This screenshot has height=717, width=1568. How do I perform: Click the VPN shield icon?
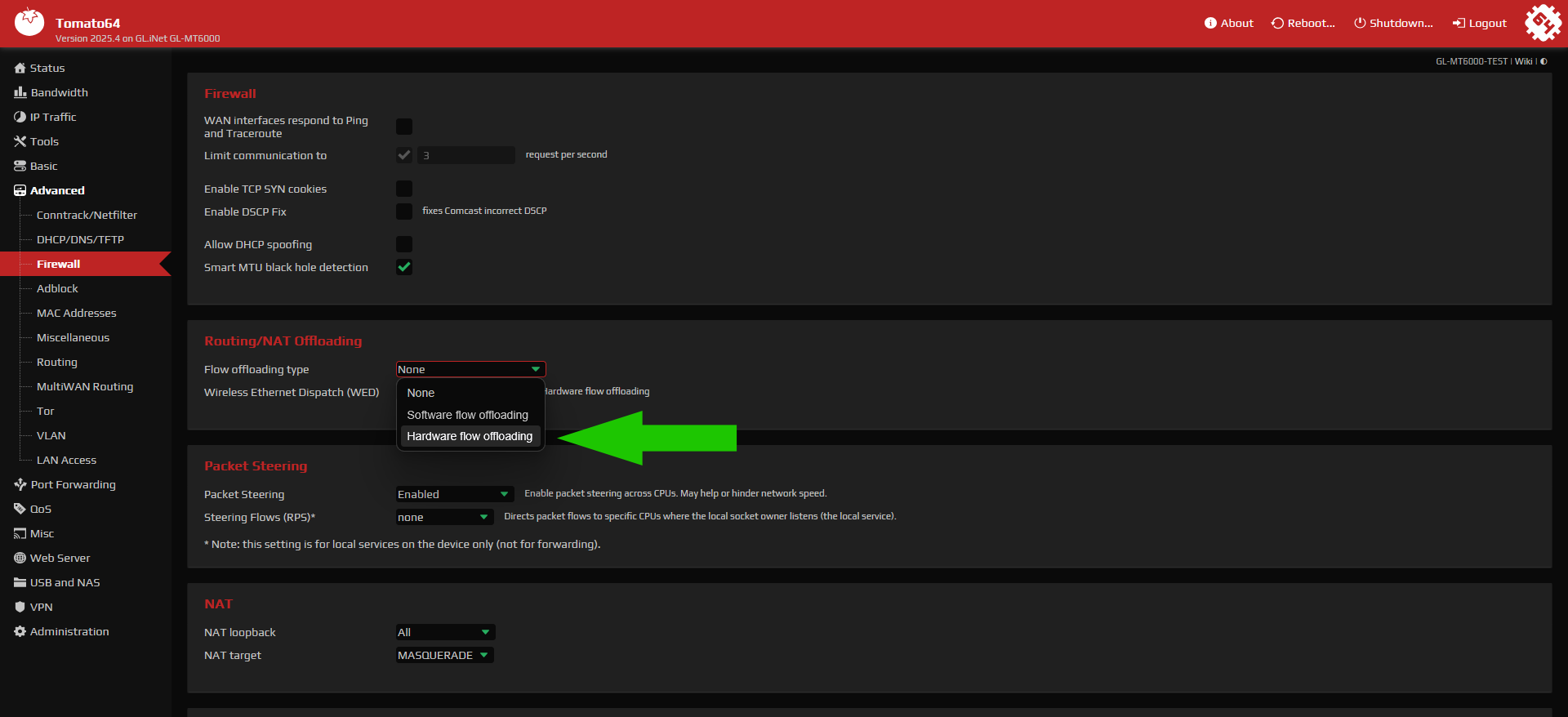tap(20, 607)
